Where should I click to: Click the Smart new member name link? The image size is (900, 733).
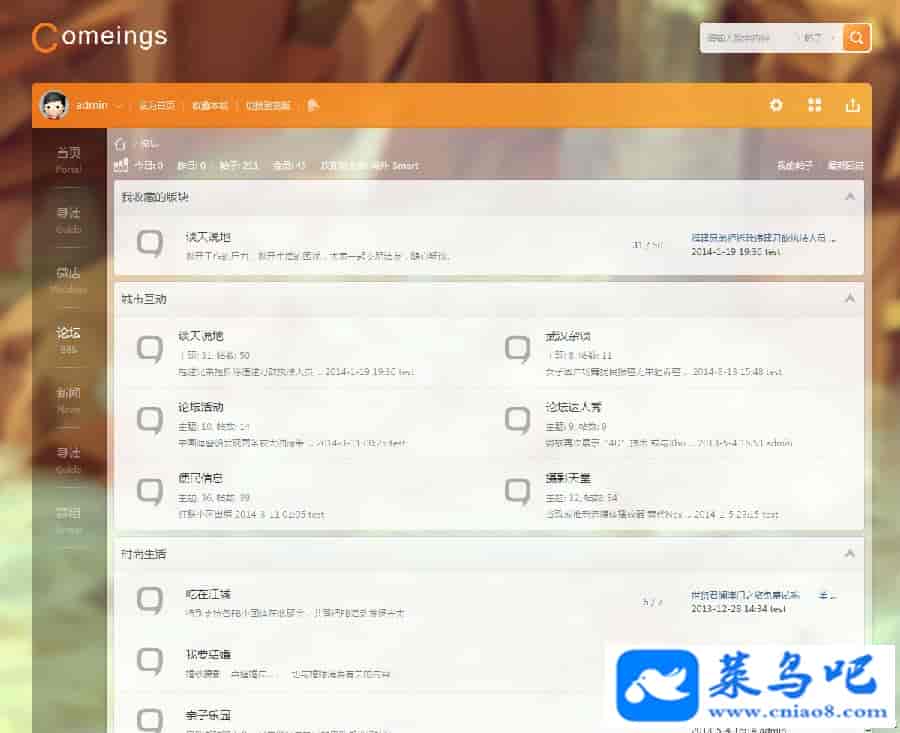(406, 165)
